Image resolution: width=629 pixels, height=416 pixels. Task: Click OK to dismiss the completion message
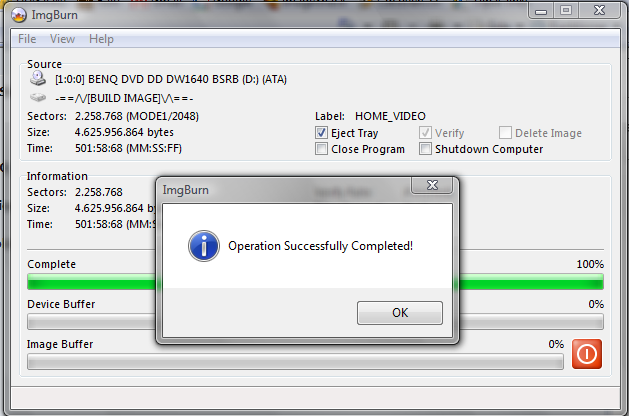tap(400, 313)
